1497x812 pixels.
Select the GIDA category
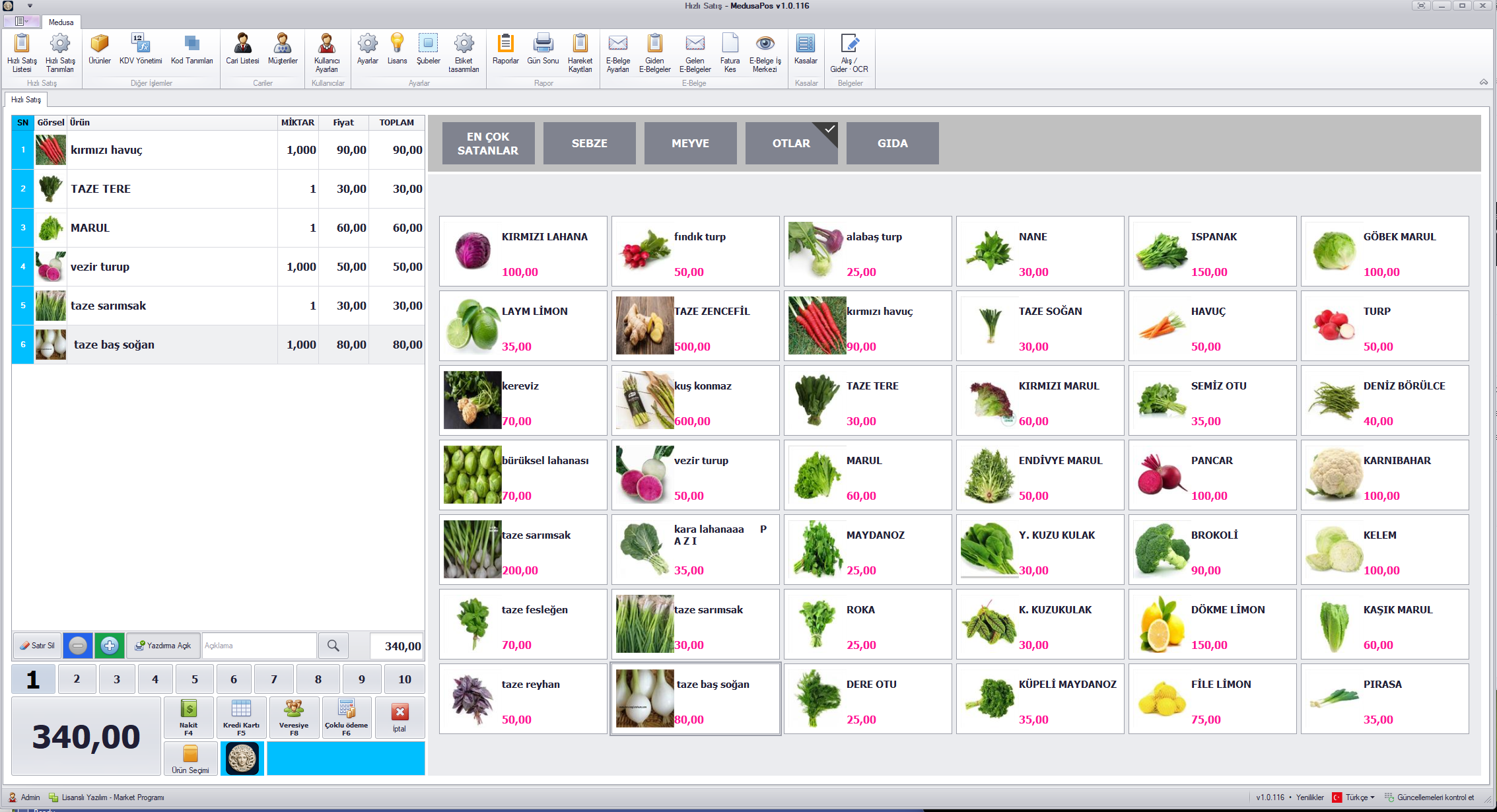(892, 143)
